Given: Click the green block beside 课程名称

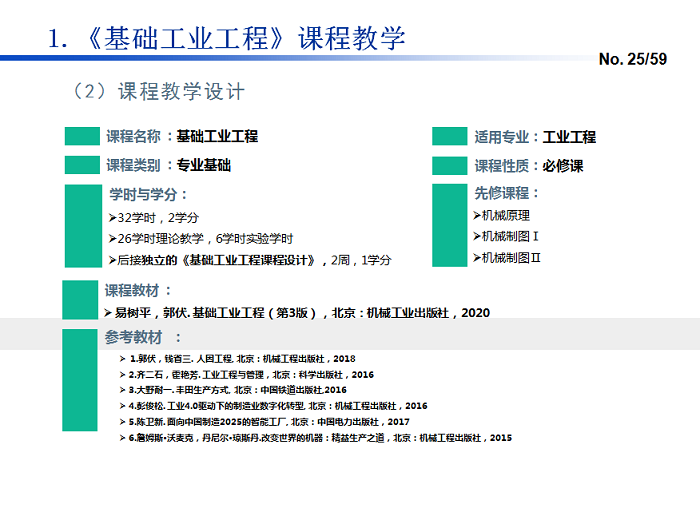Looking at the screenshot, I should click(82, 137).
